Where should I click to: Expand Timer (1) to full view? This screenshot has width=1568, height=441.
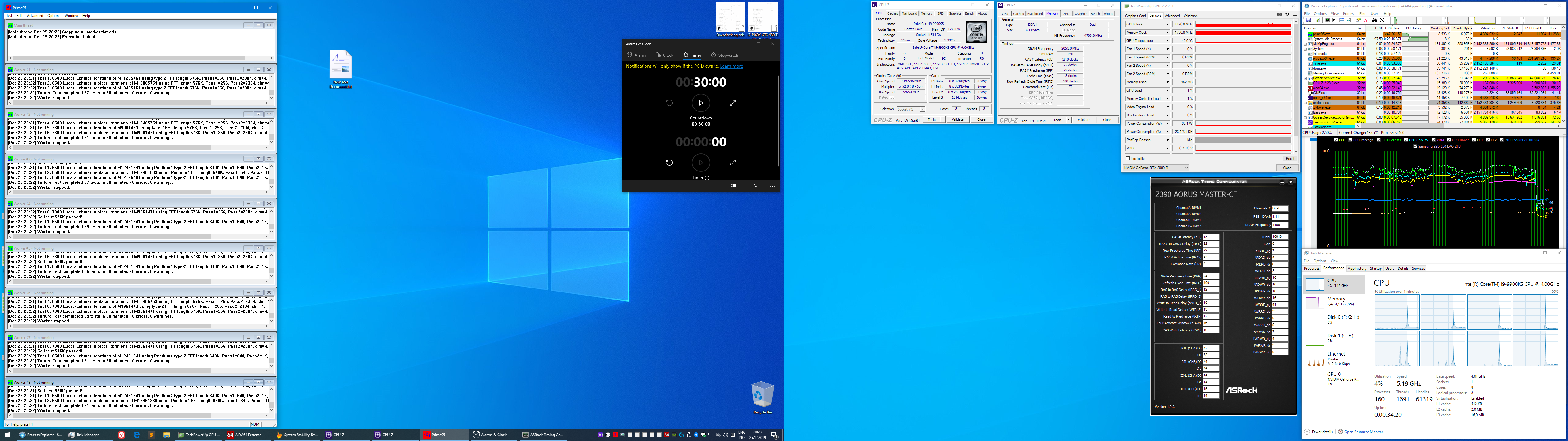(733, 163)
